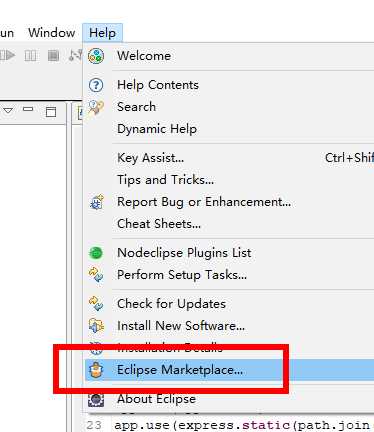Open the Window menu
This screenshot has height=432, width=374.
tap(52, 33)
